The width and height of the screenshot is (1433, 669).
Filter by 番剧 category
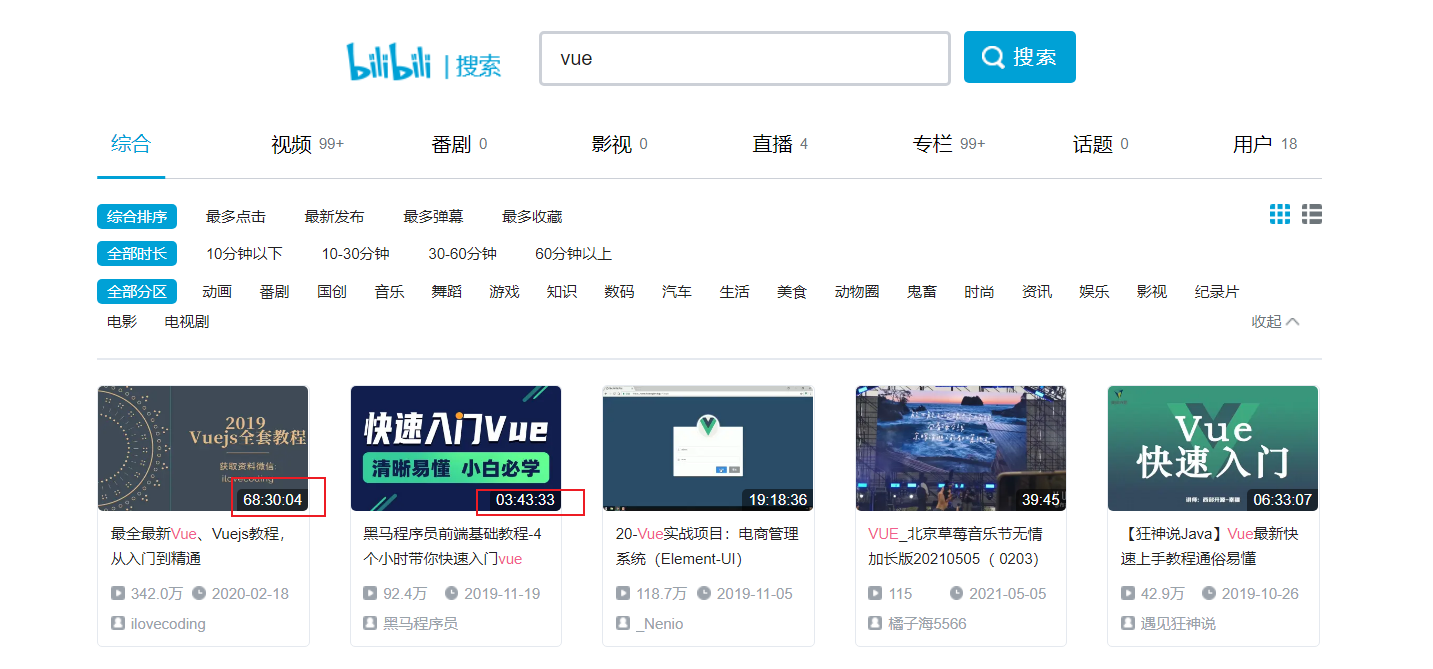click(274, 292)
